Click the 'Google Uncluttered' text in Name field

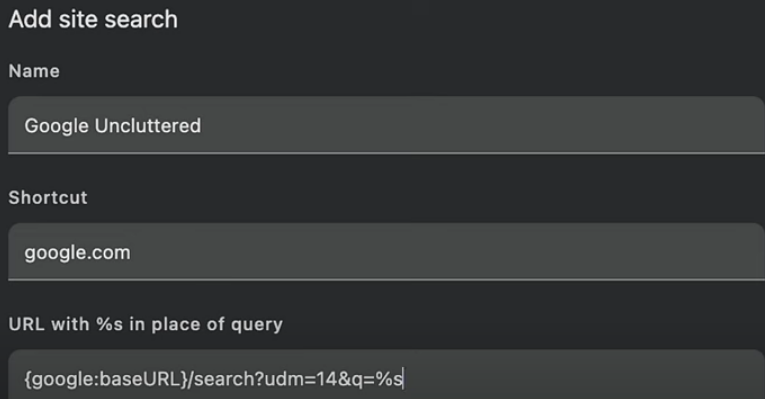pos(113,126)
